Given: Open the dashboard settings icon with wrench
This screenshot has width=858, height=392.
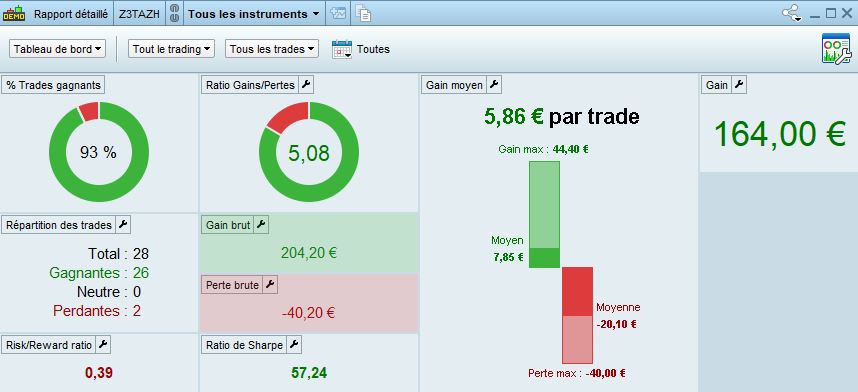Looking at the screenshot, I should 836,48.
